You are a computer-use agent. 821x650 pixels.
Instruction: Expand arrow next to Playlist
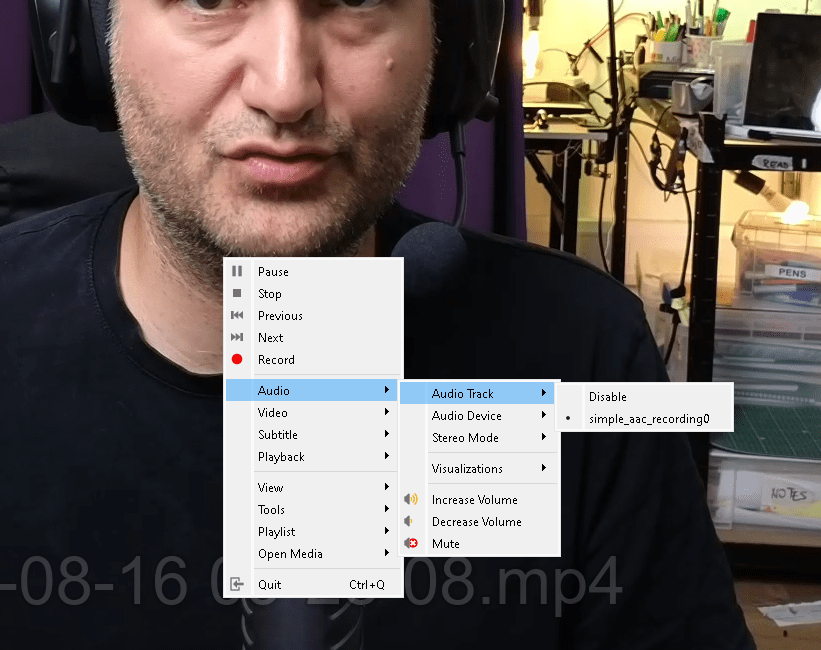tap(386, 531)
